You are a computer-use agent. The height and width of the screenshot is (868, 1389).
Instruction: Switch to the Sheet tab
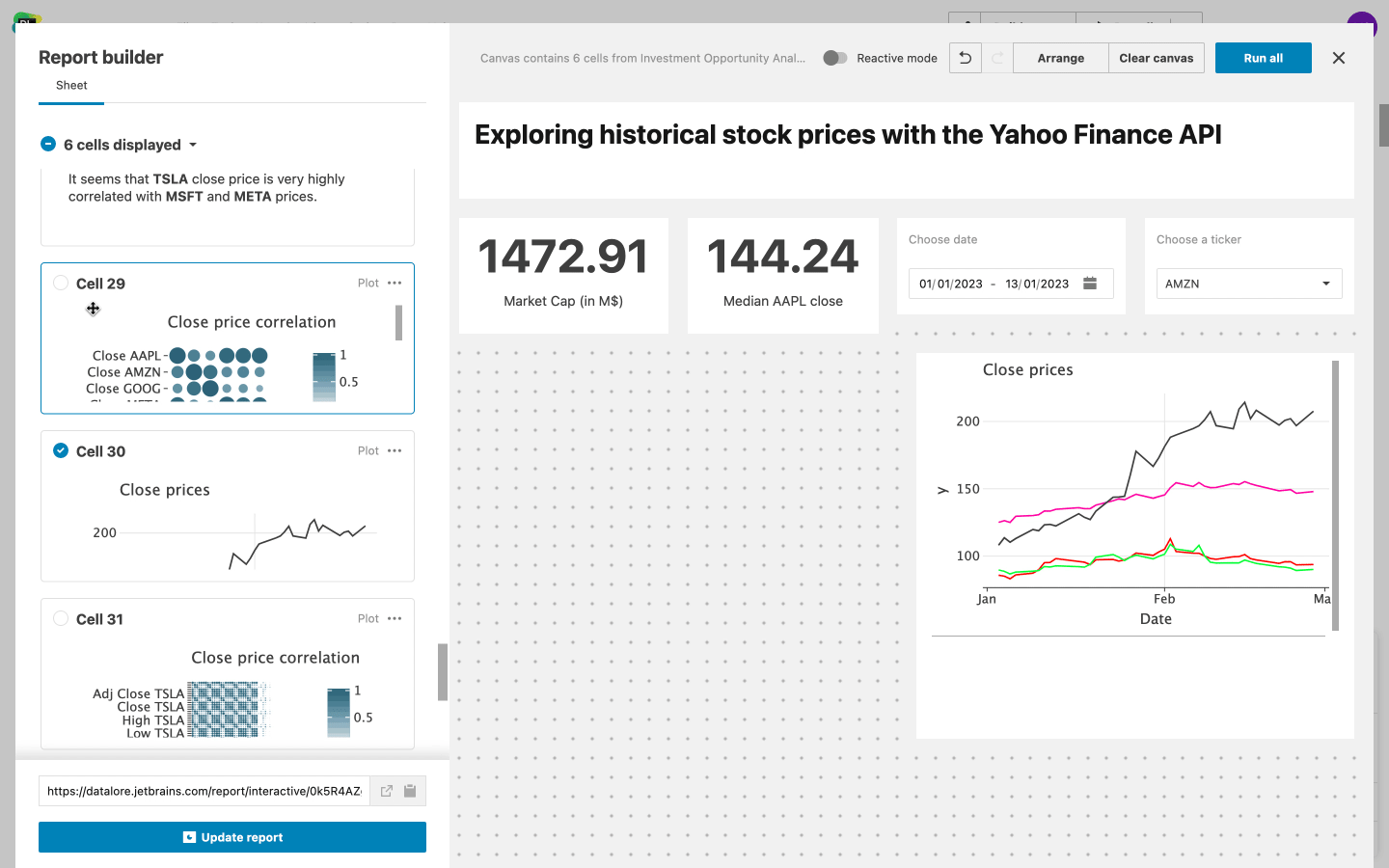coord(71,86)
